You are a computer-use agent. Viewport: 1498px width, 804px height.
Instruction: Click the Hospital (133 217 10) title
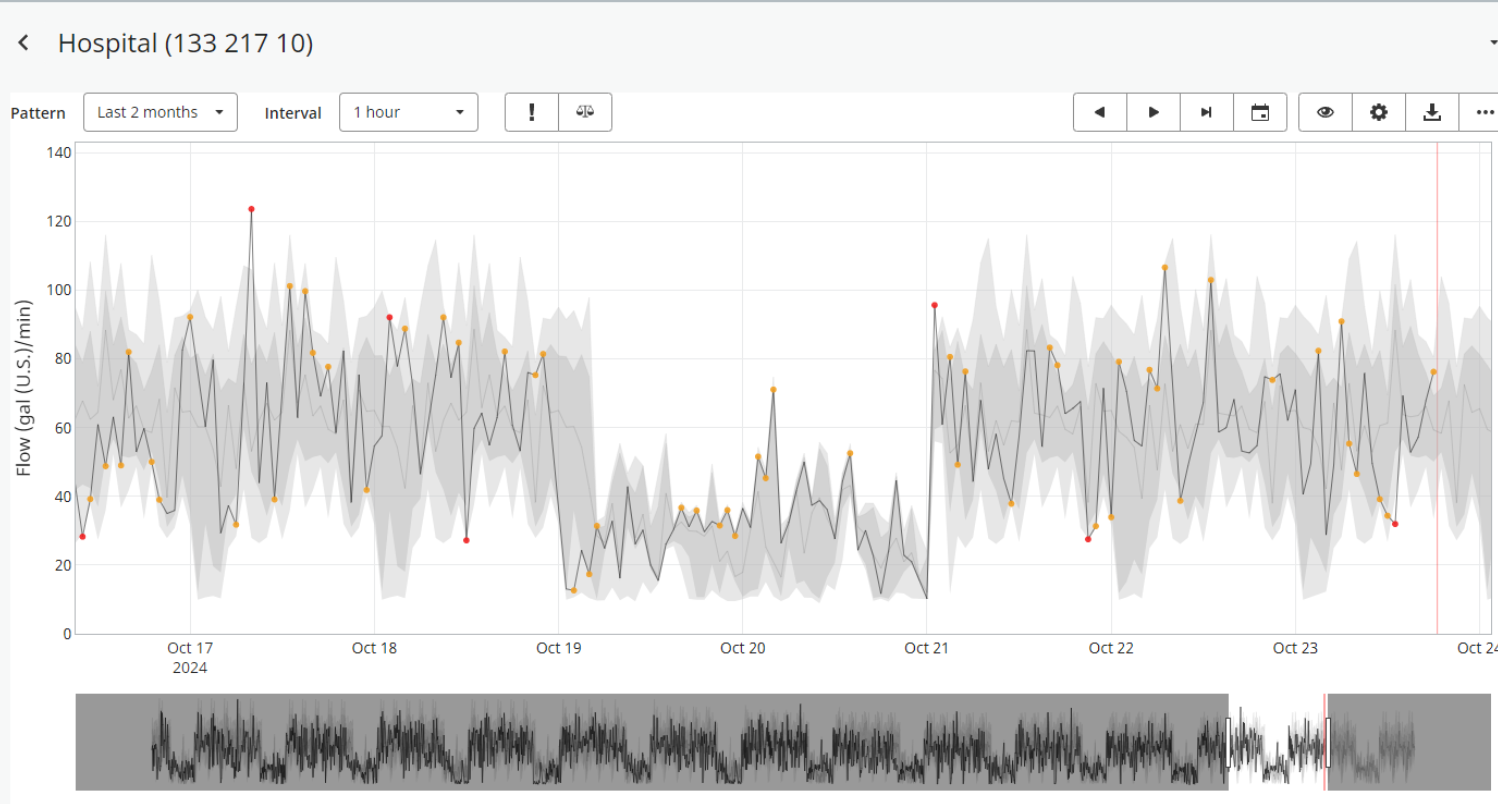click(185, 43)
